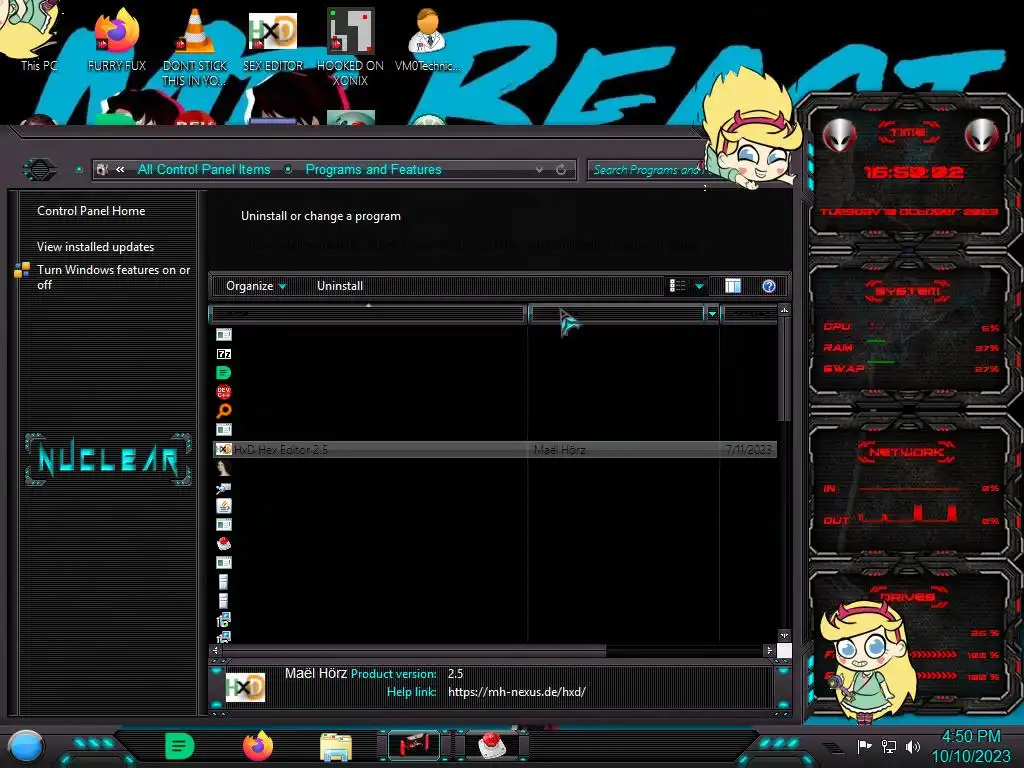The image size is (1024, 768).
Task: Change view using the list view icon
Action: pyautogui.click(x=677, y=286)
